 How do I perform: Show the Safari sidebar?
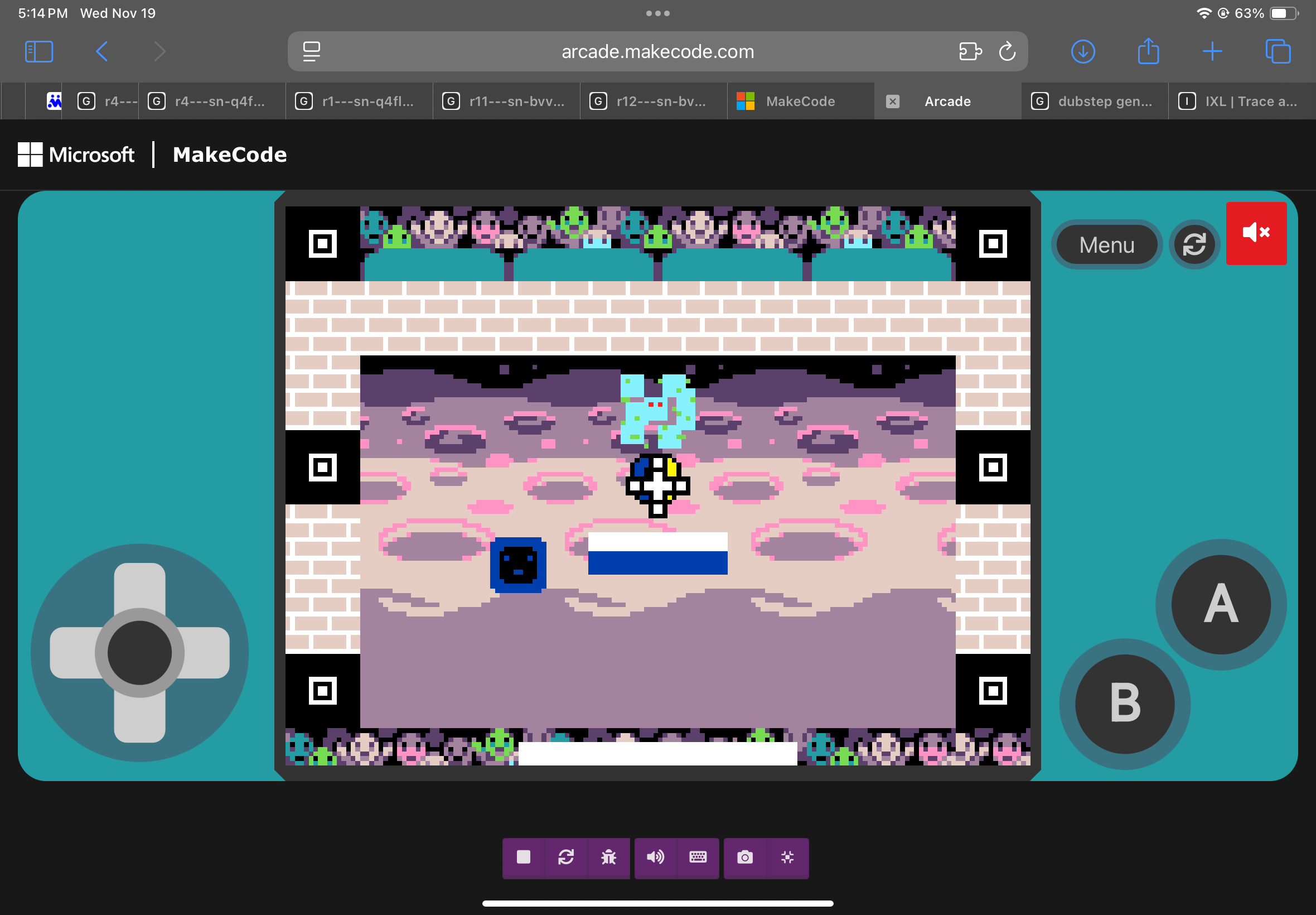tap(39, 51)
